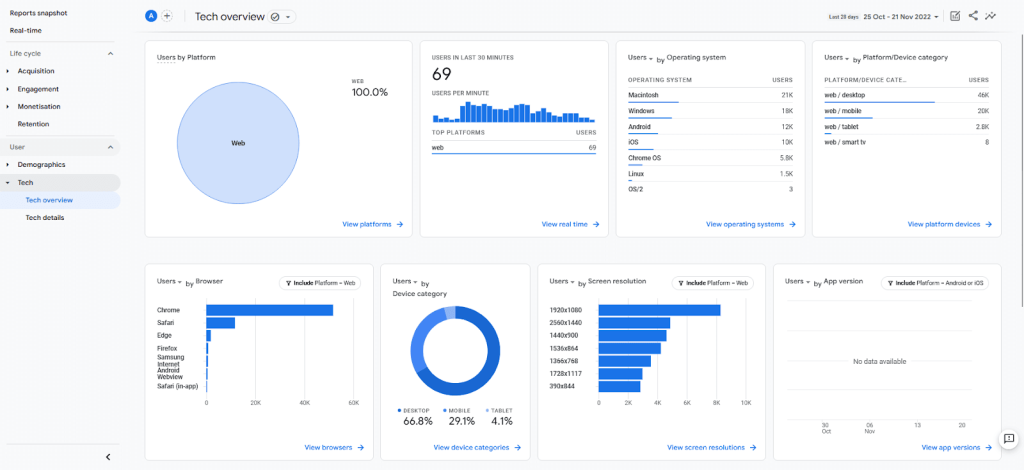Viewport: 1024px width, 470px height.
Task: Open Users metric dropdown in Platform/Device category card
Action: coord(837,57)
